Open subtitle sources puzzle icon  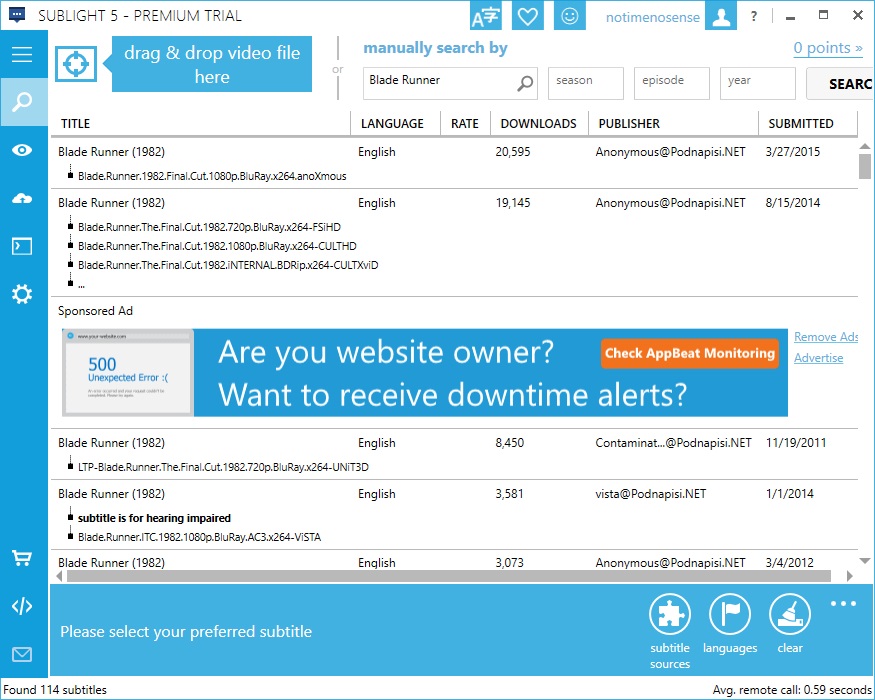point(670,614)
